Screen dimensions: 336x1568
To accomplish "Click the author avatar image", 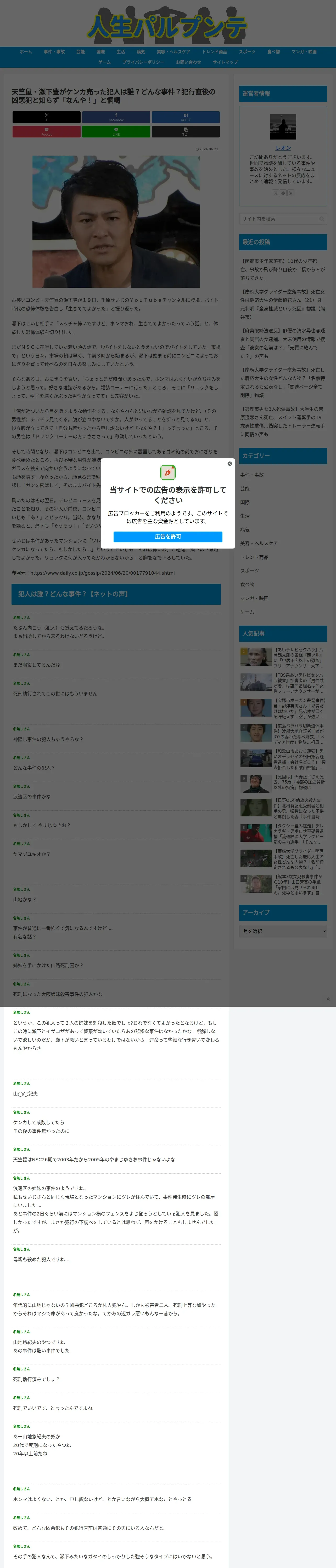I will pos(283,126).
